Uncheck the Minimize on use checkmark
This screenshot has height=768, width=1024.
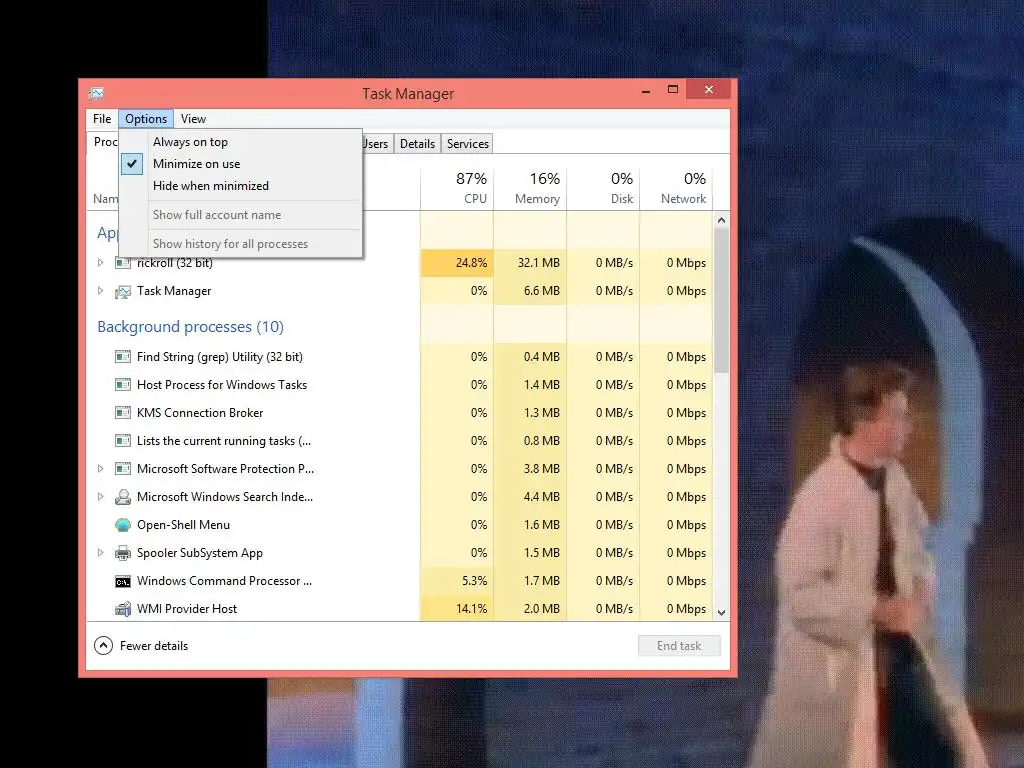pyautogui.click(x=132, y=164)
